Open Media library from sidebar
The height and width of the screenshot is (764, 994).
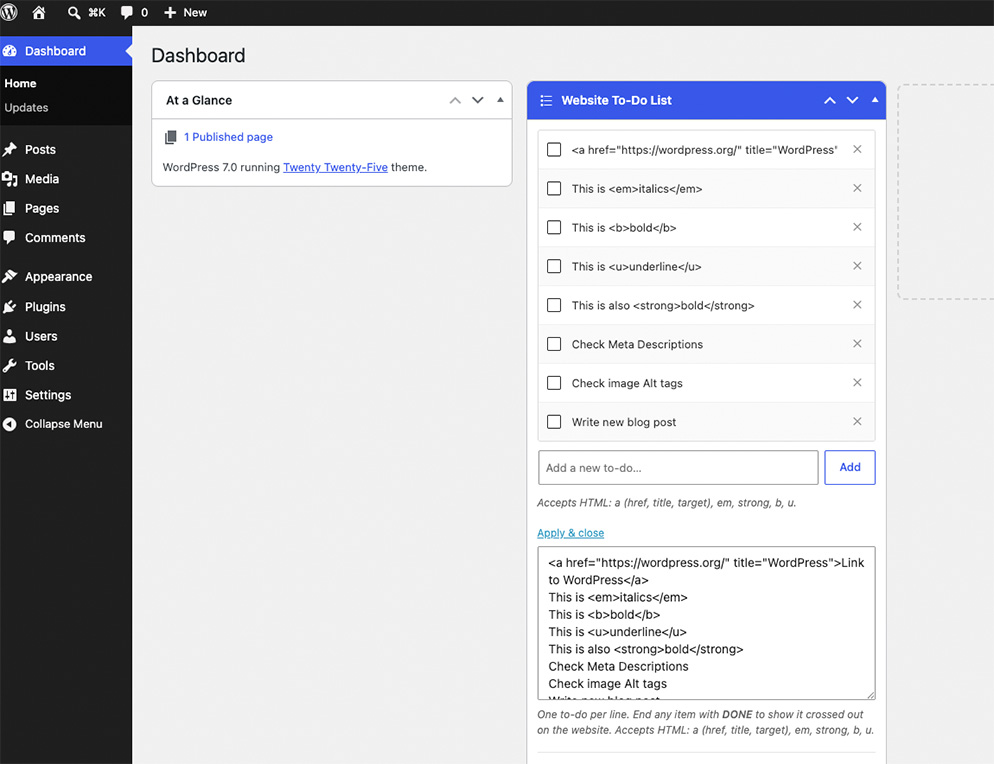tap(42, 179)
